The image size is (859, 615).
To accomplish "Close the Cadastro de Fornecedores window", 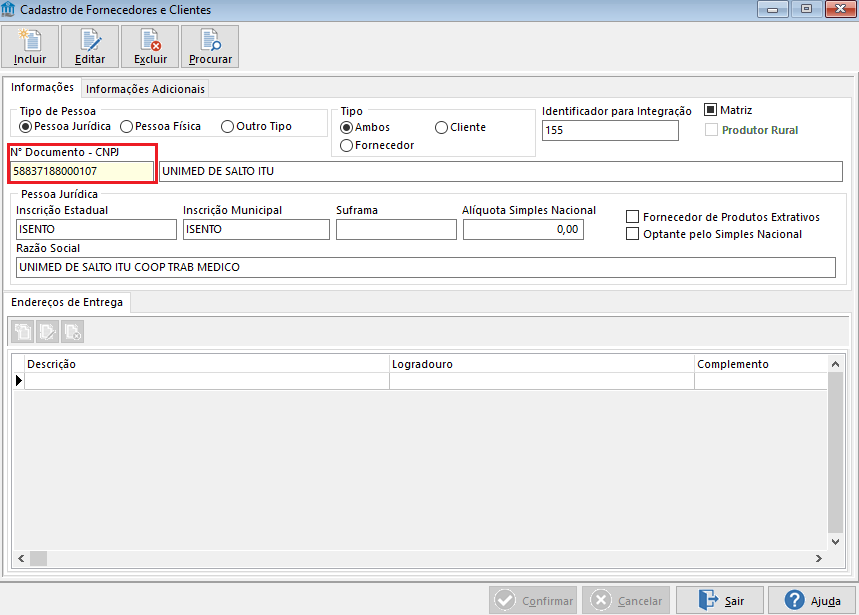I will point(840,9).
